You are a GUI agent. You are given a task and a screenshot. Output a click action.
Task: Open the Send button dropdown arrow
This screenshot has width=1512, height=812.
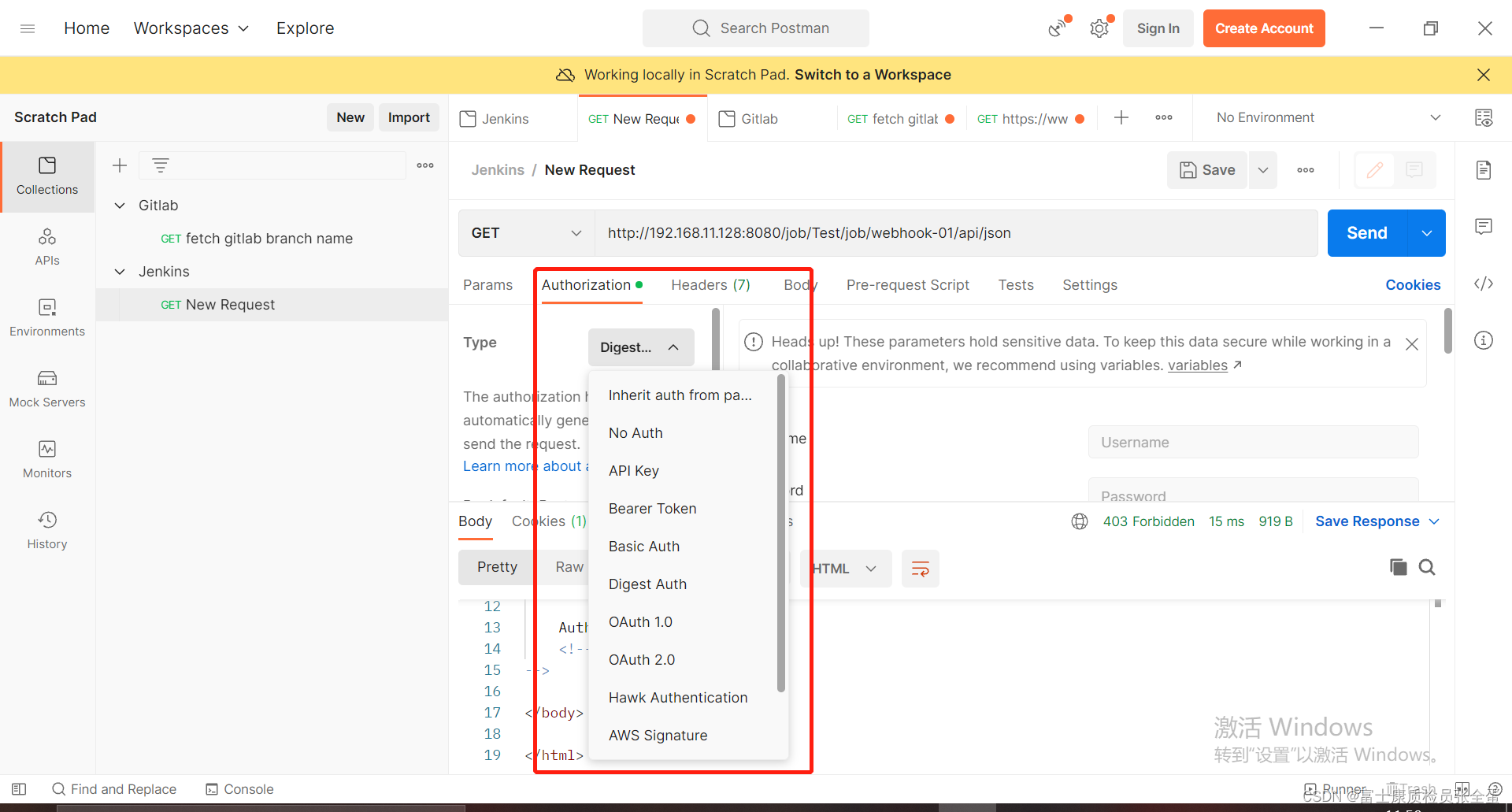1427,233
